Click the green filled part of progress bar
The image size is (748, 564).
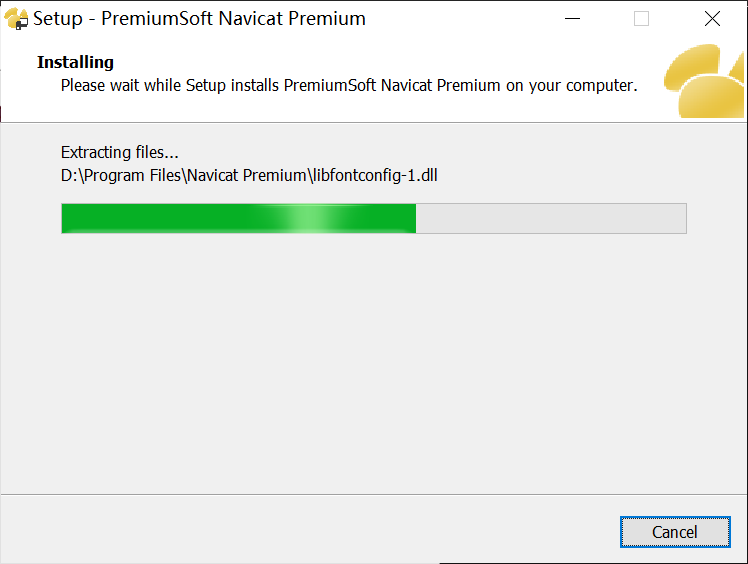point(160,218)
